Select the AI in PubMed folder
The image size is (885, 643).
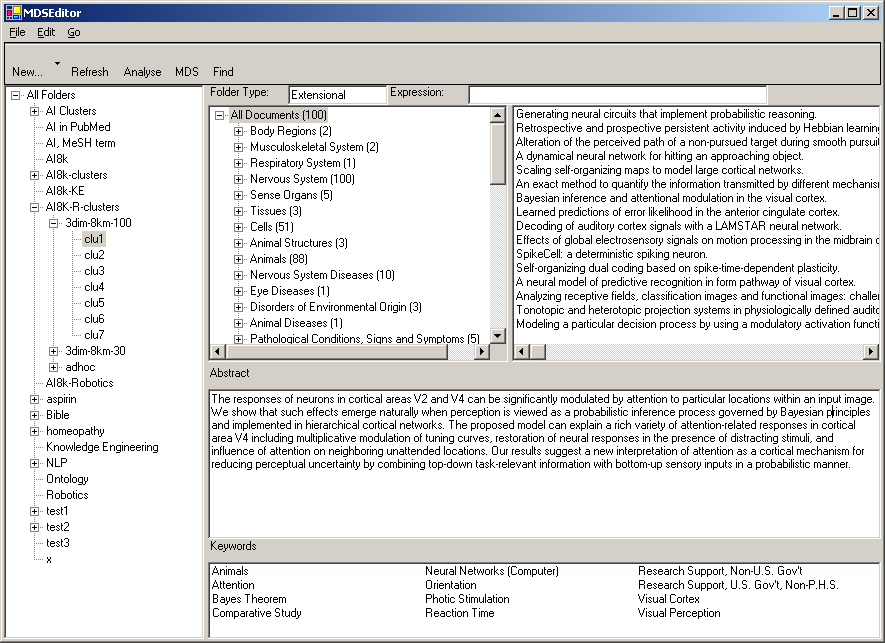tap(78, 127)
